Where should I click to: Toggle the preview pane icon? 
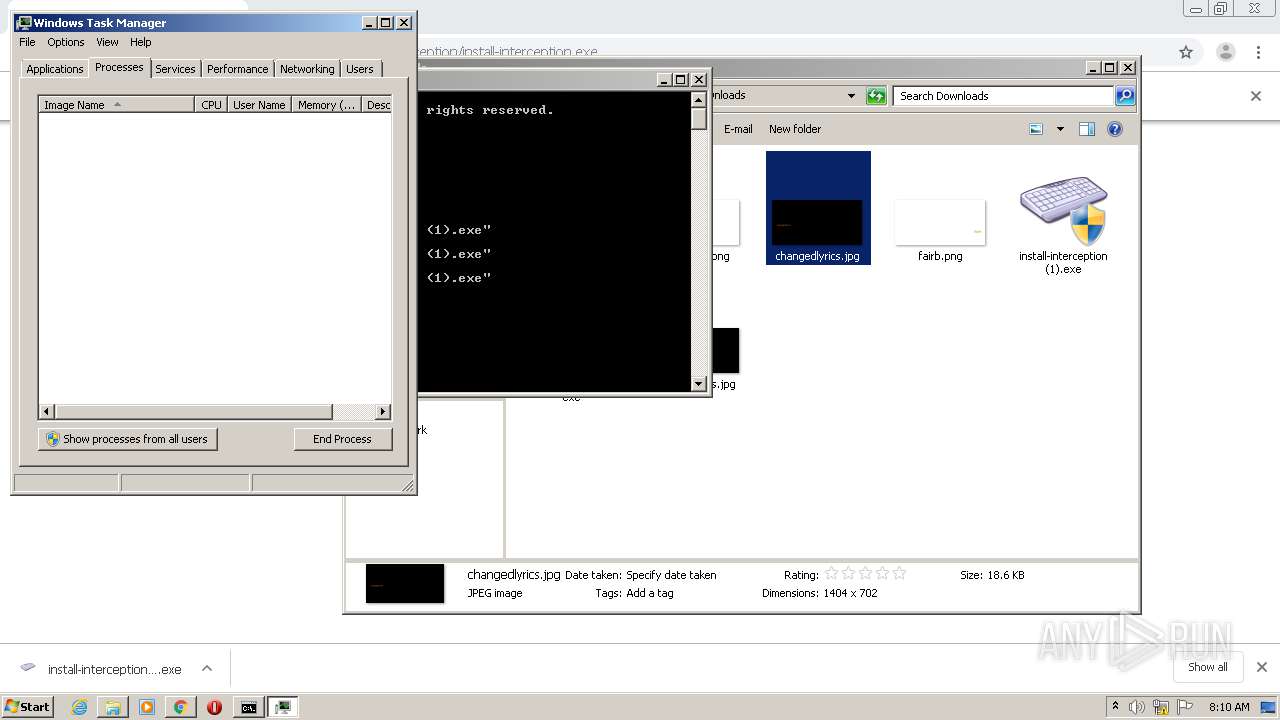pos(1087,129)
